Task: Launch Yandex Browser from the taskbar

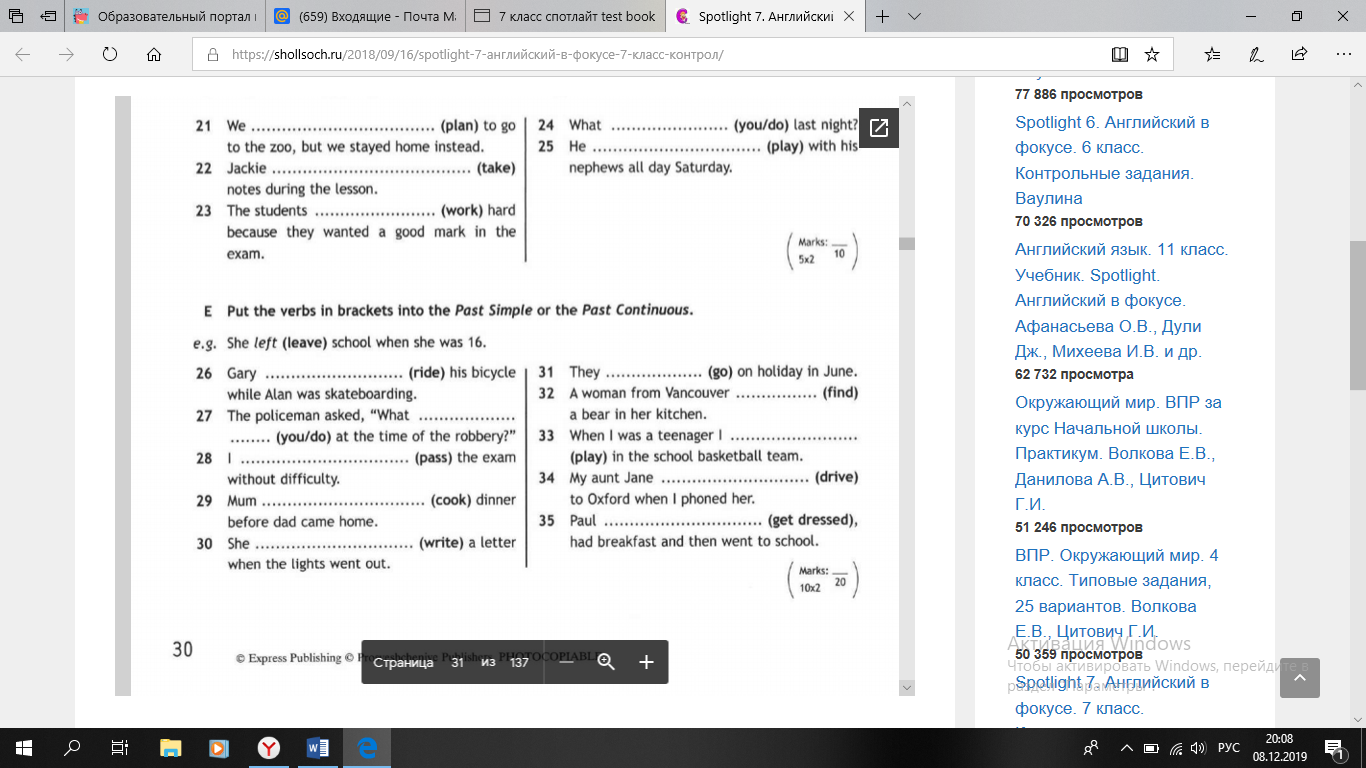Action: 269,747
